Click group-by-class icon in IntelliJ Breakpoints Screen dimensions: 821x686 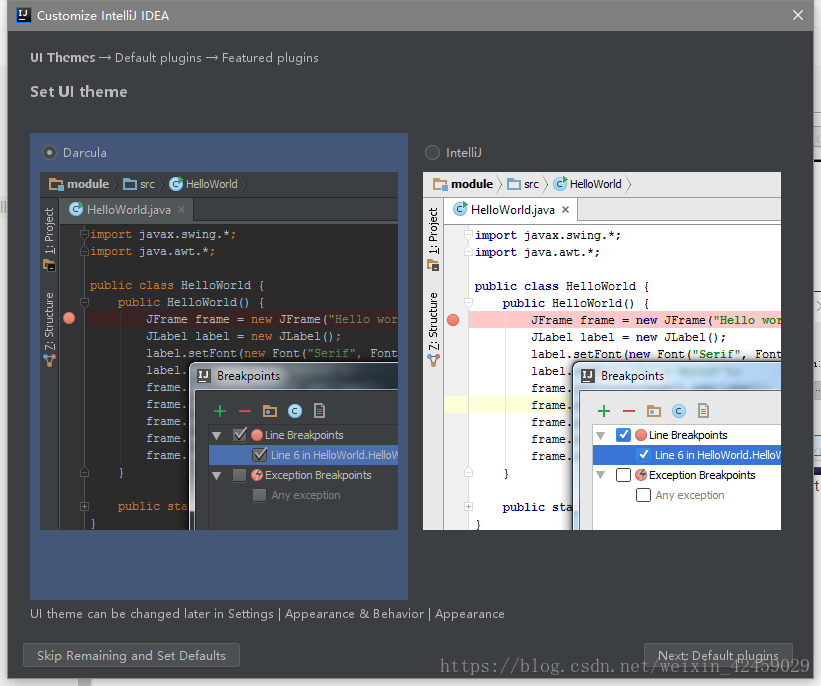click(679, 411)
